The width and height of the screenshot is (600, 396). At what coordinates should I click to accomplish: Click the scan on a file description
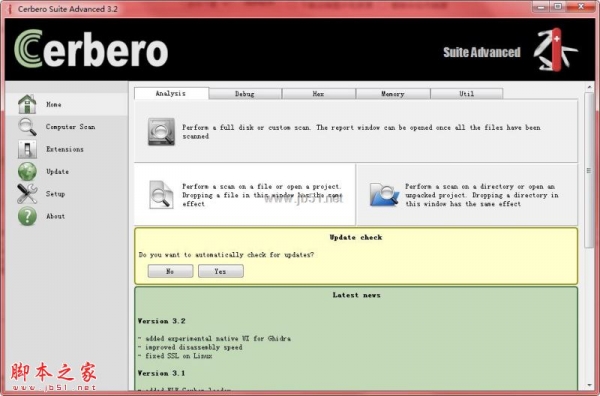pos(262,195)
